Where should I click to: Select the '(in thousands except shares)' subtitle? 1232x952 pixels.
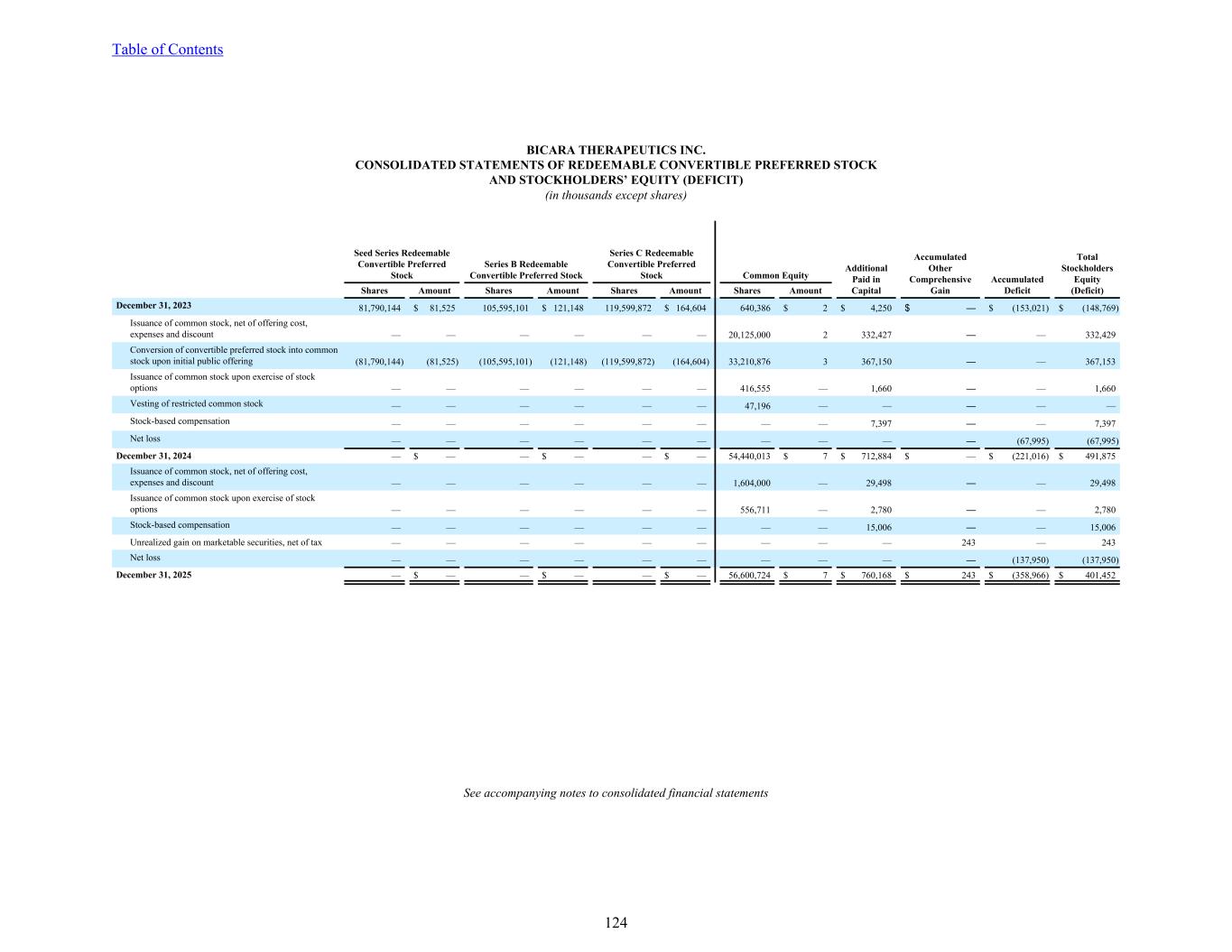click(616, 196)
